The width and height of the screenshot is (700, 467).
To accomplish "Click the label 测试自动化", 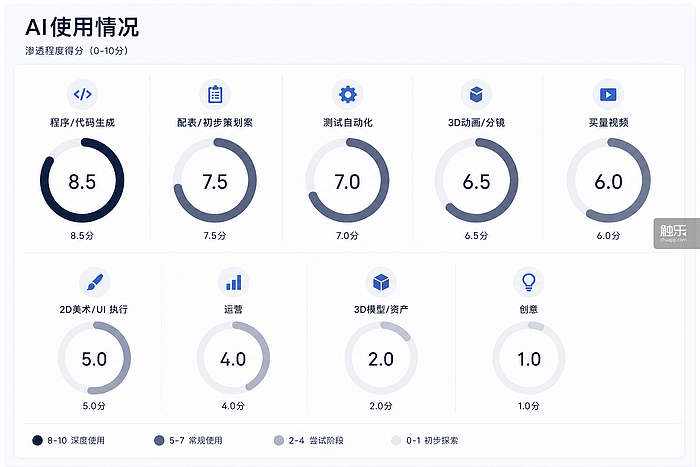I will coord(347,122).
